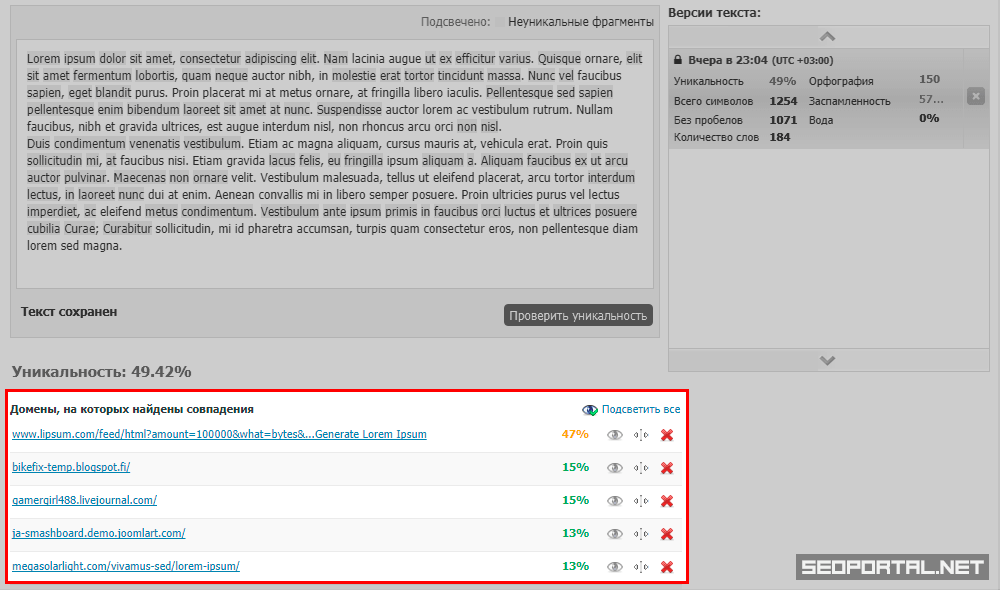Open the www.lipsum.com feed link

tap(219, 434)
